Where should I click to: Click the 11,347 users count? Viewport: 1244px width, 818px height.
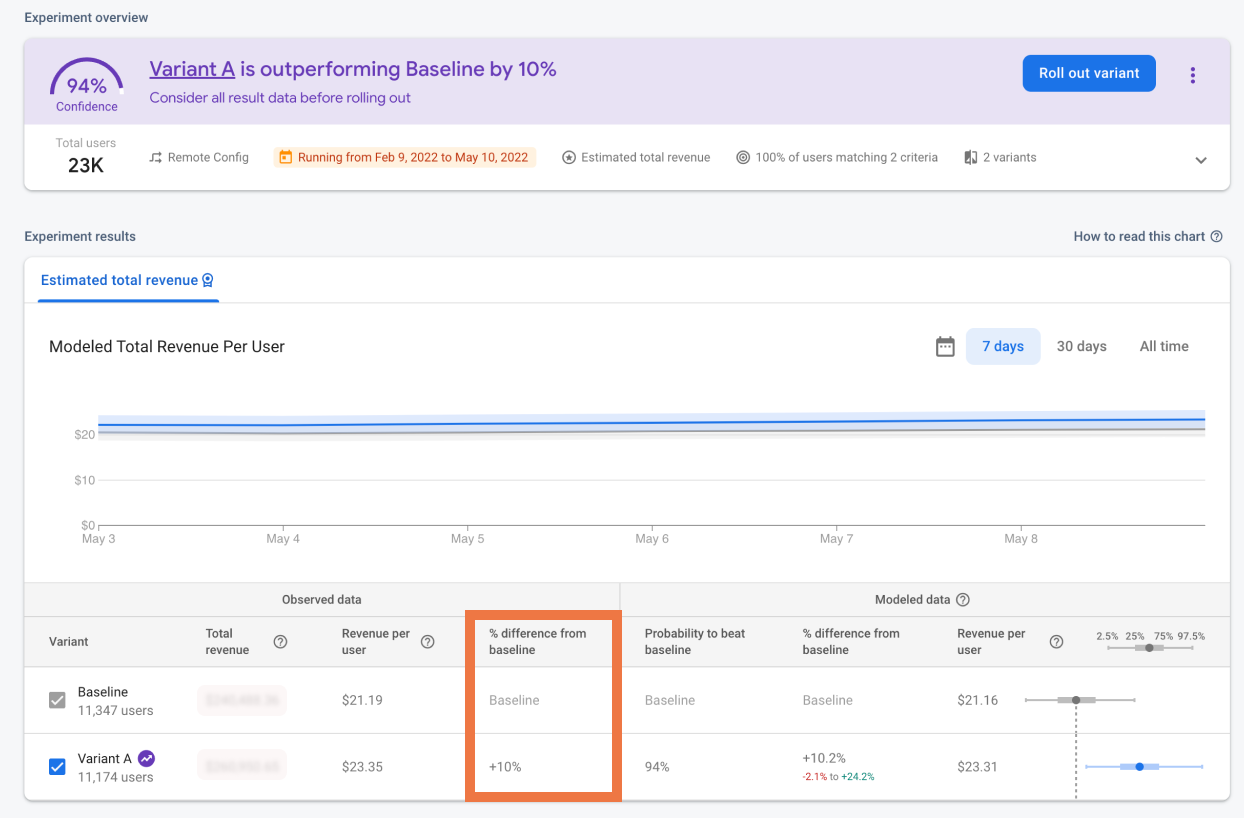(x=116, y=711)
